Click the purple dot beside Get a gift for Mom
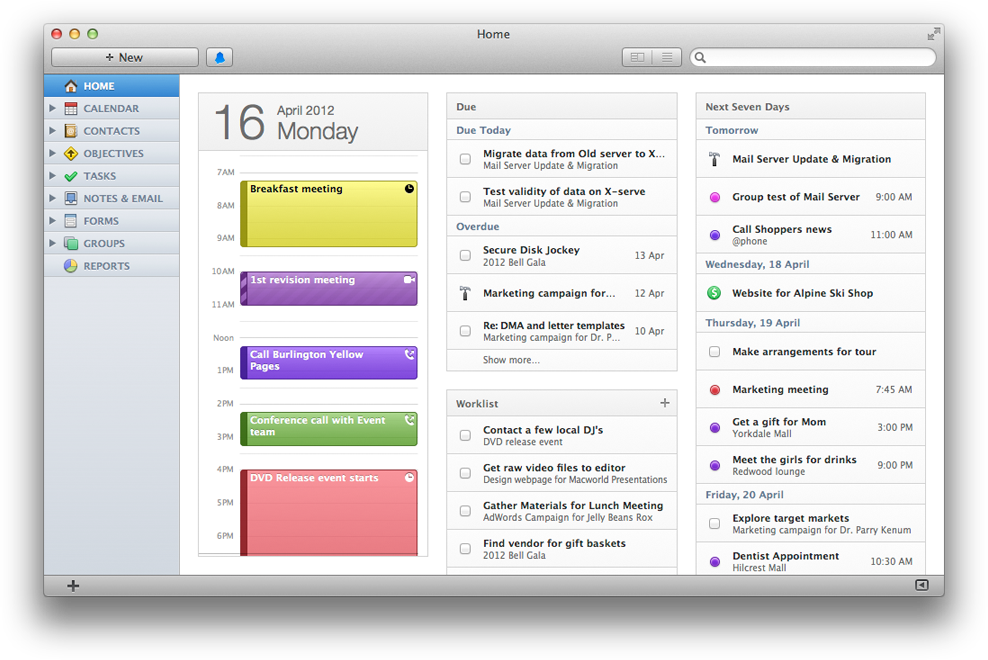 [x=715, y=427]
